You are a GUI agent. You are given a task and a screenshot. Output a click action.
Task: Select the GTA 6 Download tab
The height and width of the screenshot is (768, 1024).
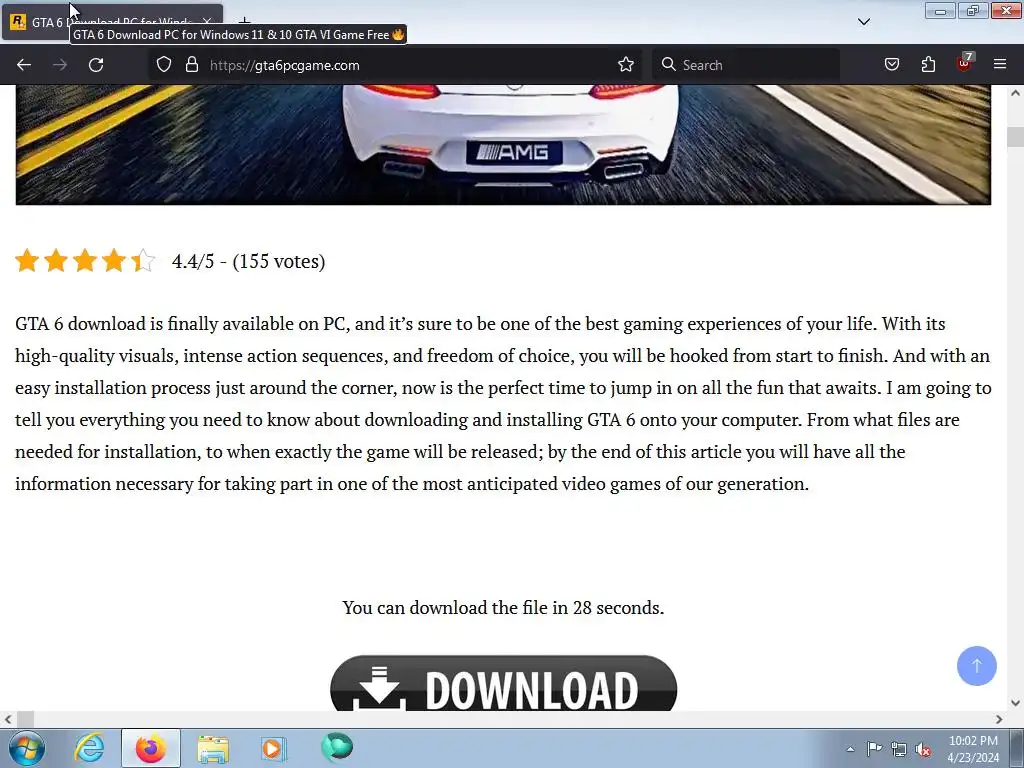tap(112, 22)
